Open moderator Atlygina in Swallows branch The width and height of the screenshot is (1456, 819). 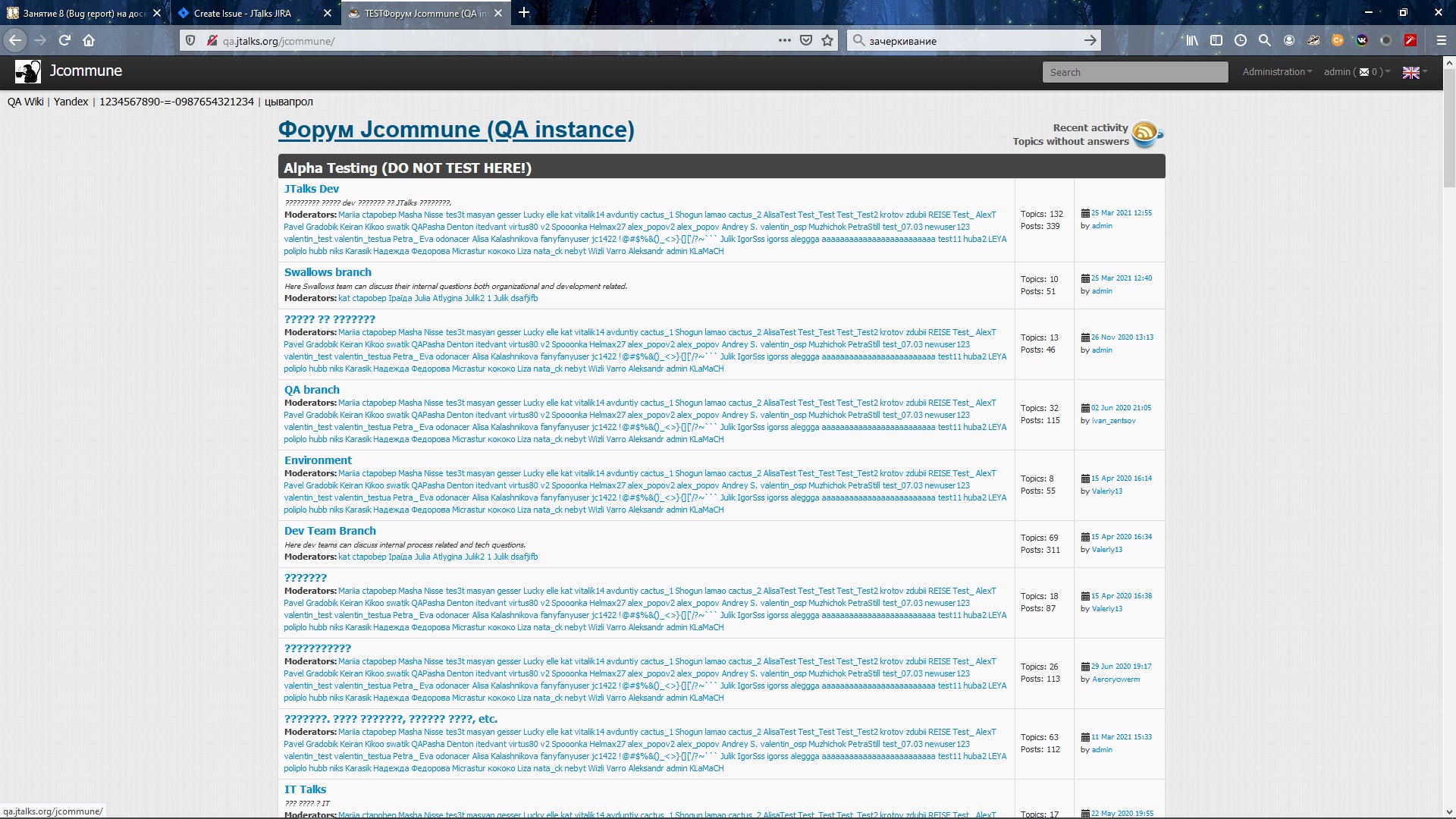[447, 299]
